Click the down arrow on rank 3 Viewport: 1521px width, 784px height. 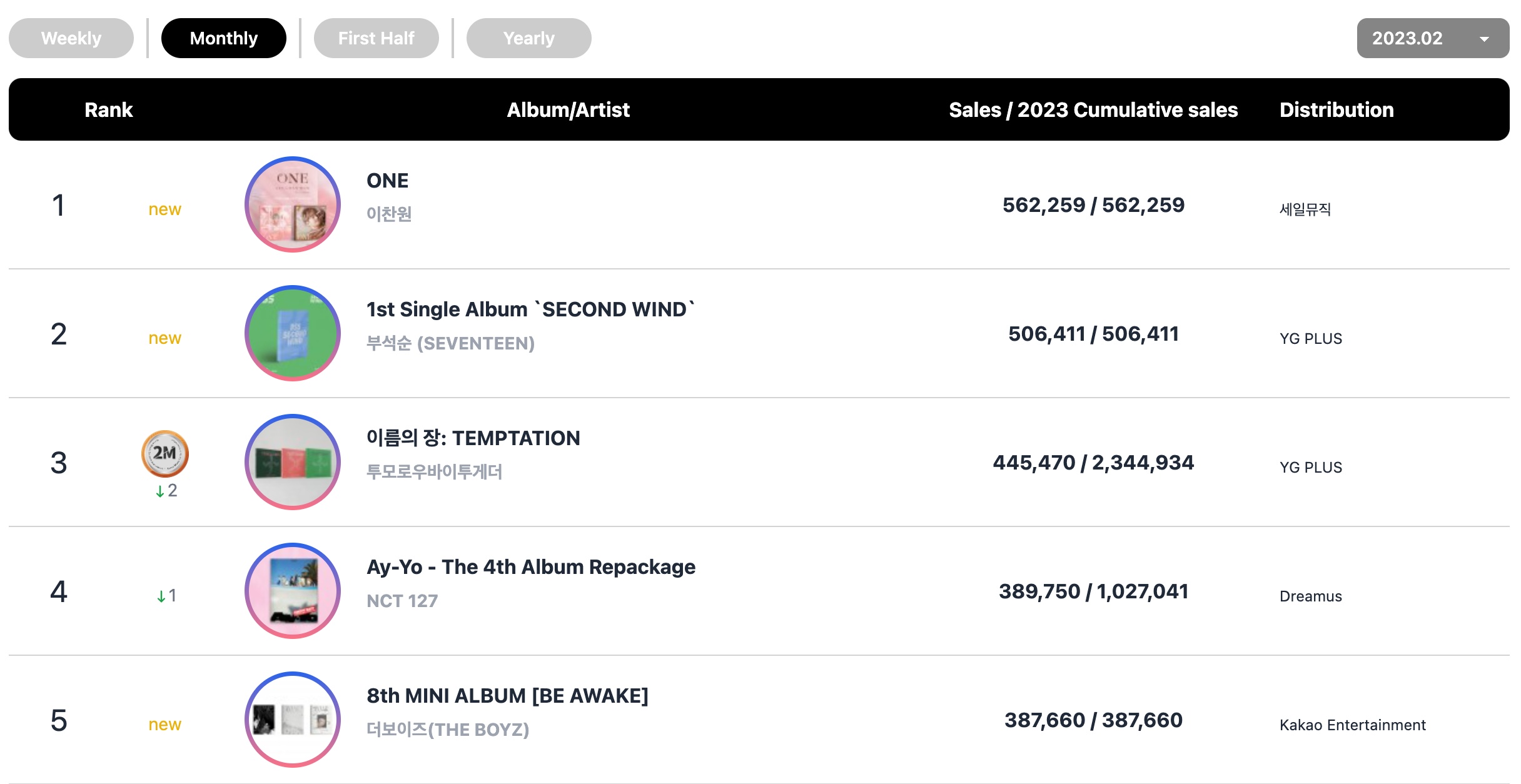pyautogui.click(x=160, y=491)
